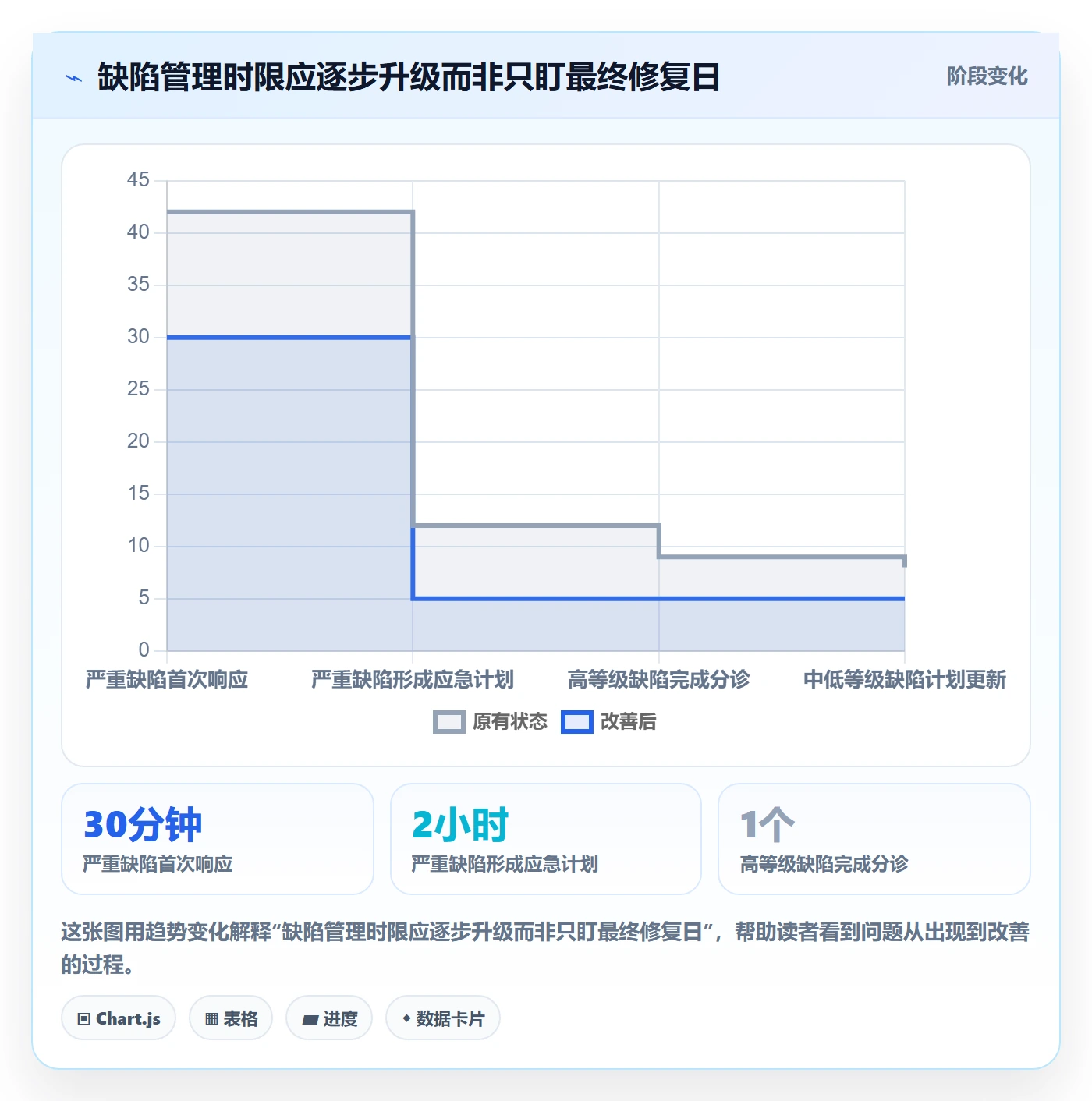
Task: Click the 中低等级缺陷计划更新 axis label
Action: [905, 680]
